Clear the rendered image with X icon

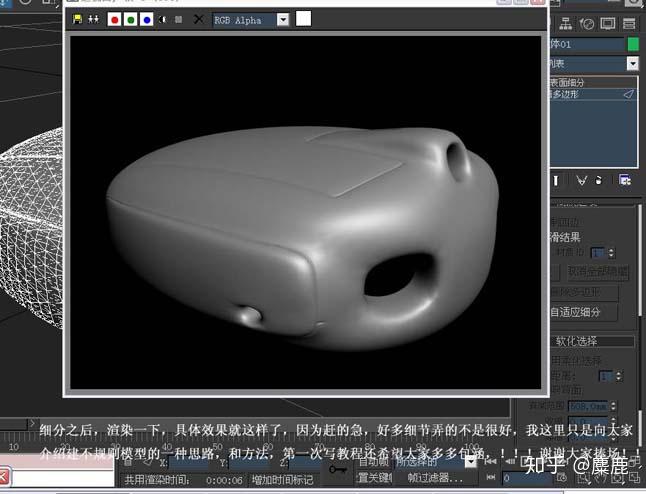pyautogui.click(x=198, y=19)
